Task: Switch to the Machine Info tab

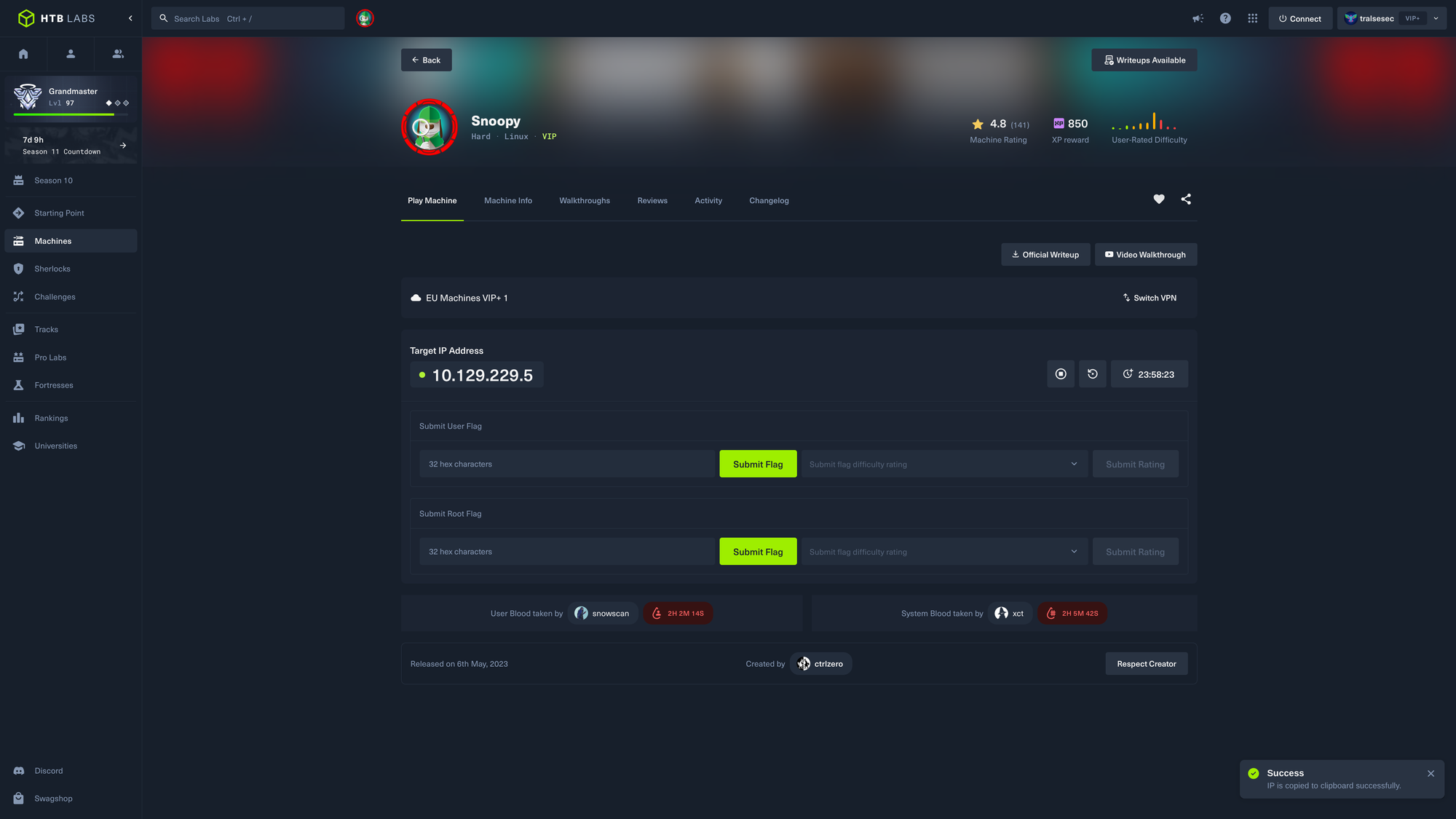Action: (x=508, y=200)
